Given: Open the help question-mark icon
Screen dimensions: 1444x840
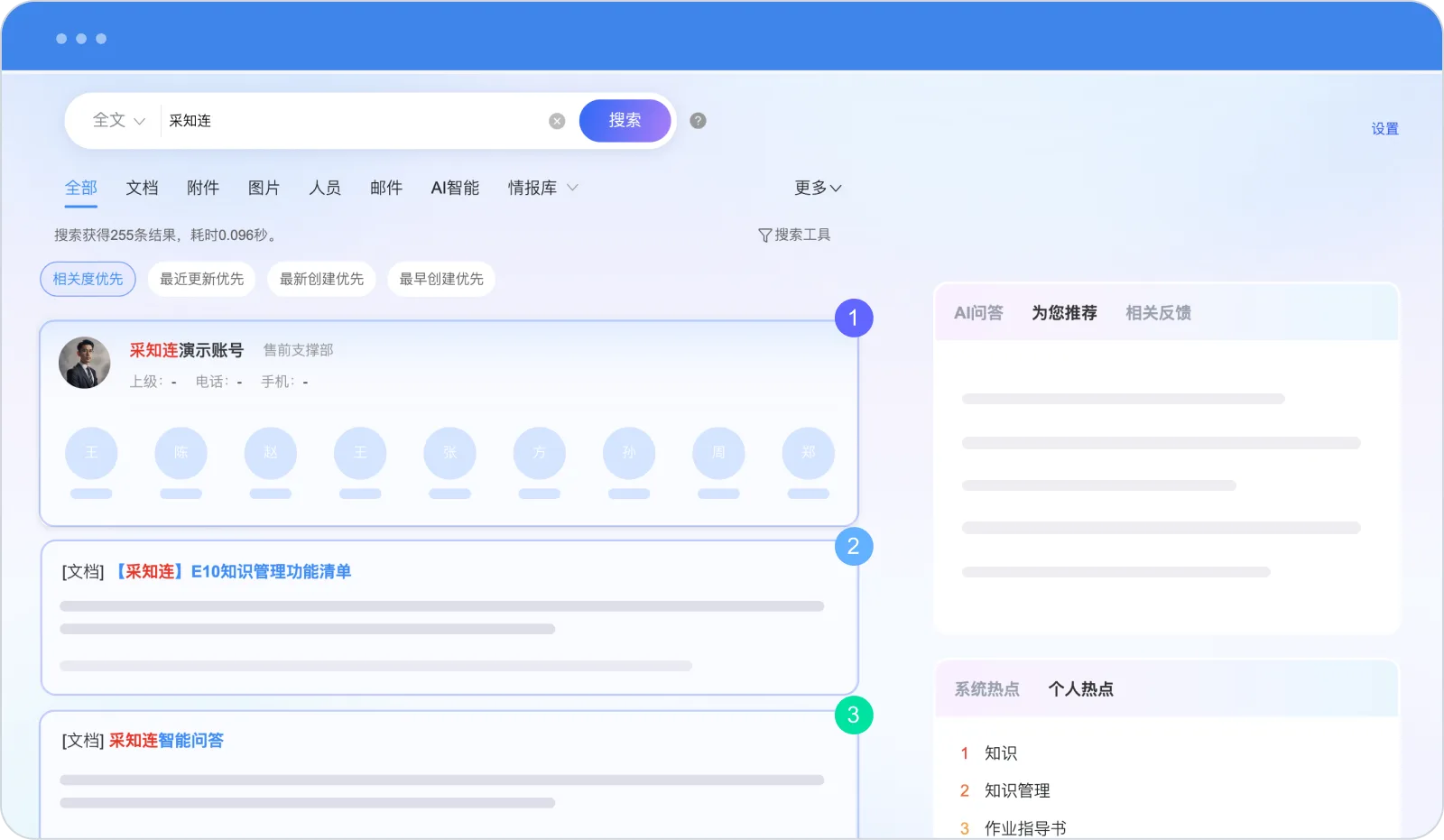Looking at the screenshot, I should 698,121.
